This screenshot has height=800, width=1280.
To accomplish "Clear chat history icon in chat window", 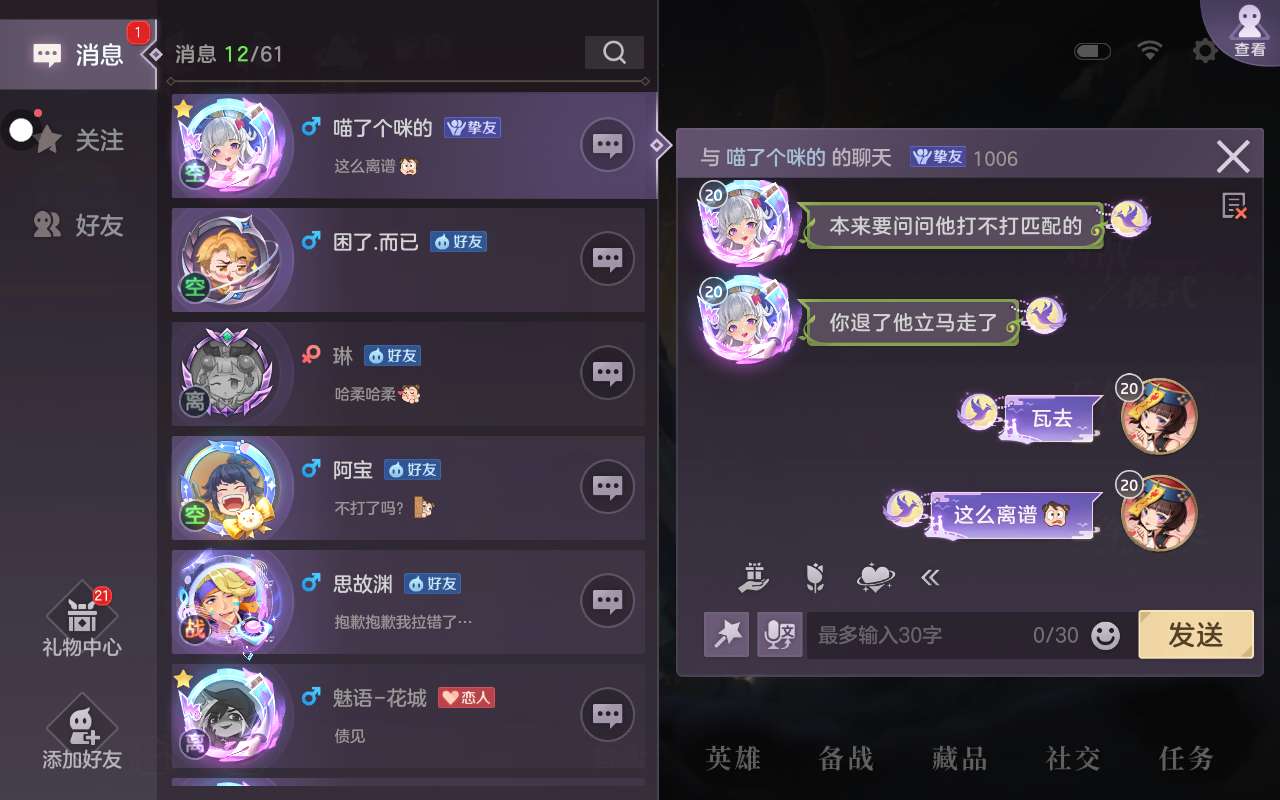I will tap(1234, 206).
